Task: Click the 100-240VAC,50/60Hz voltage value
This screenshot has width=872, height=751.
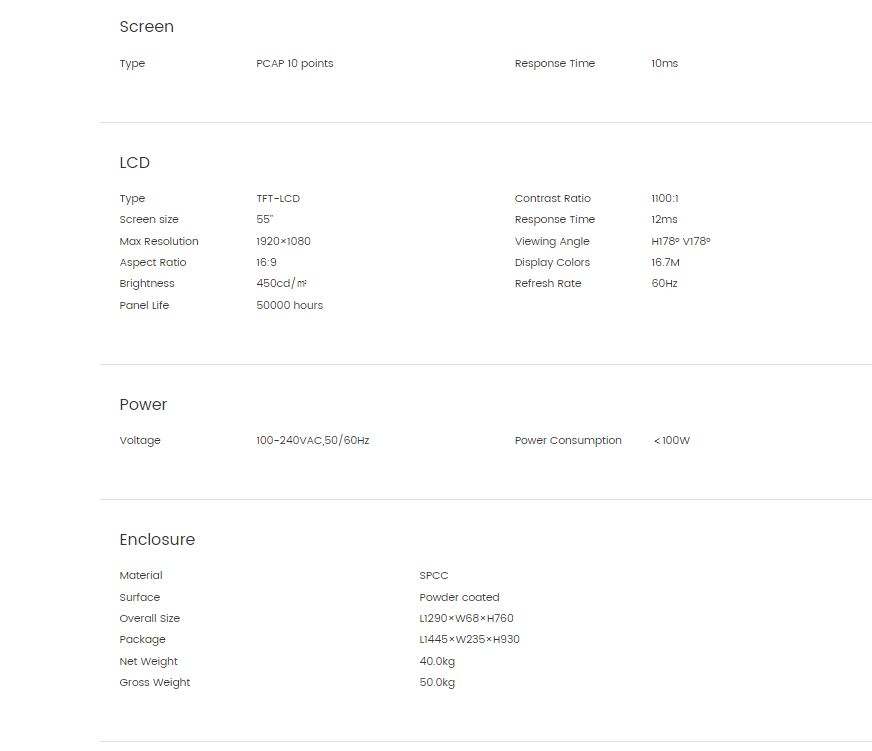Action: [313, 441]
